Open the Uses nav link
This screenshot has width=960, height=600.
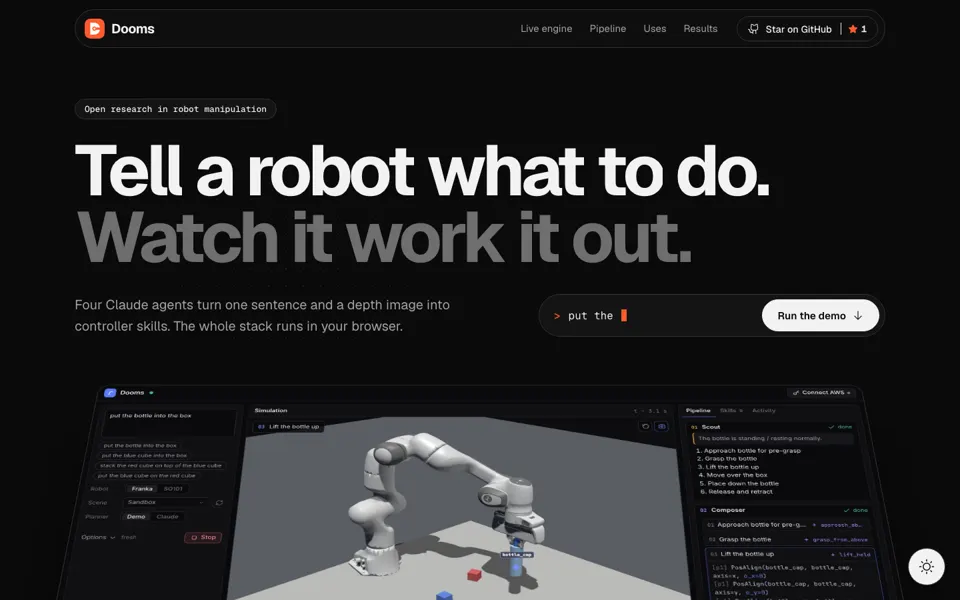coord(654,29)
